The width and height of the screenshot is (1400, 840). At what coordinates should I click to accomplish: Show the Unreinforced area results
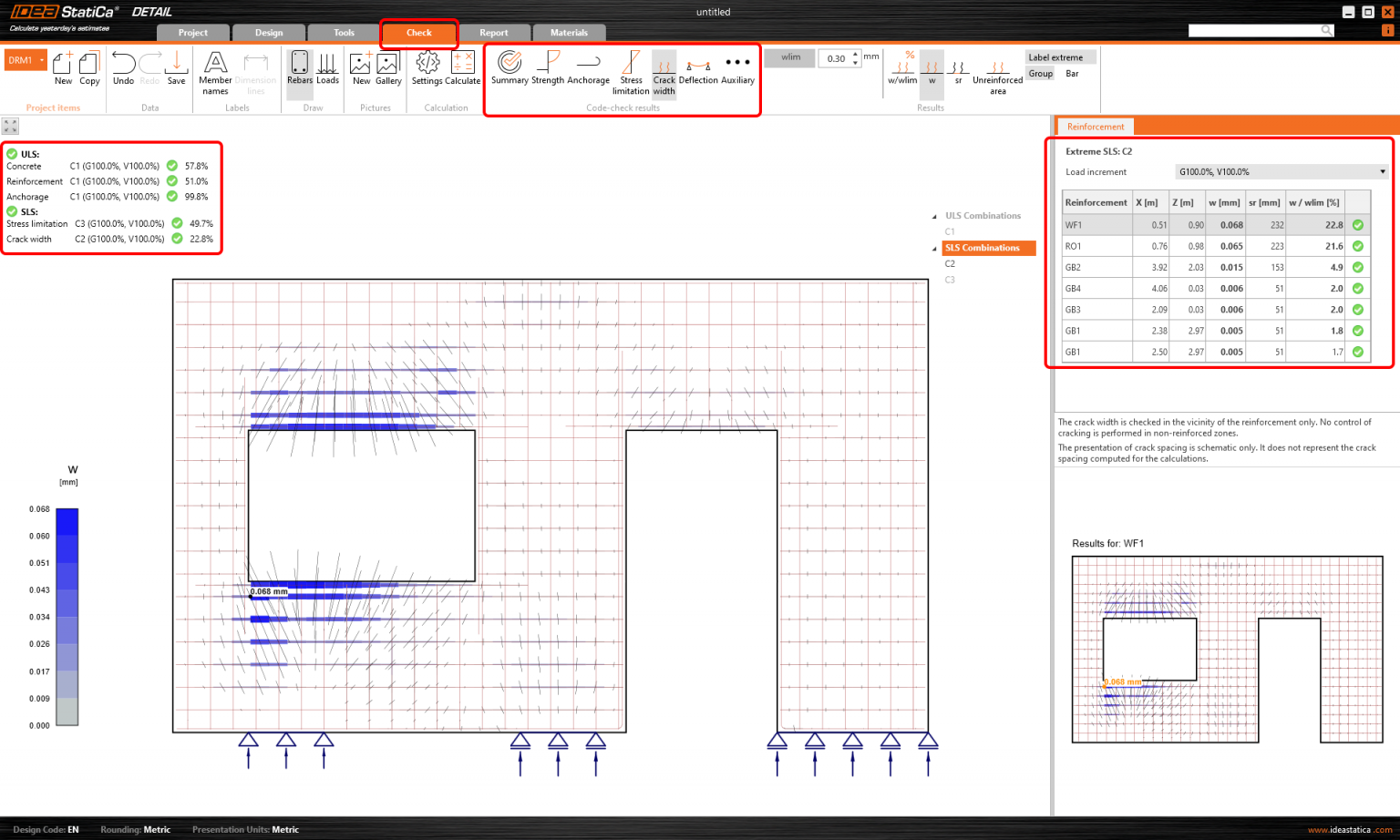click(996, 71)
